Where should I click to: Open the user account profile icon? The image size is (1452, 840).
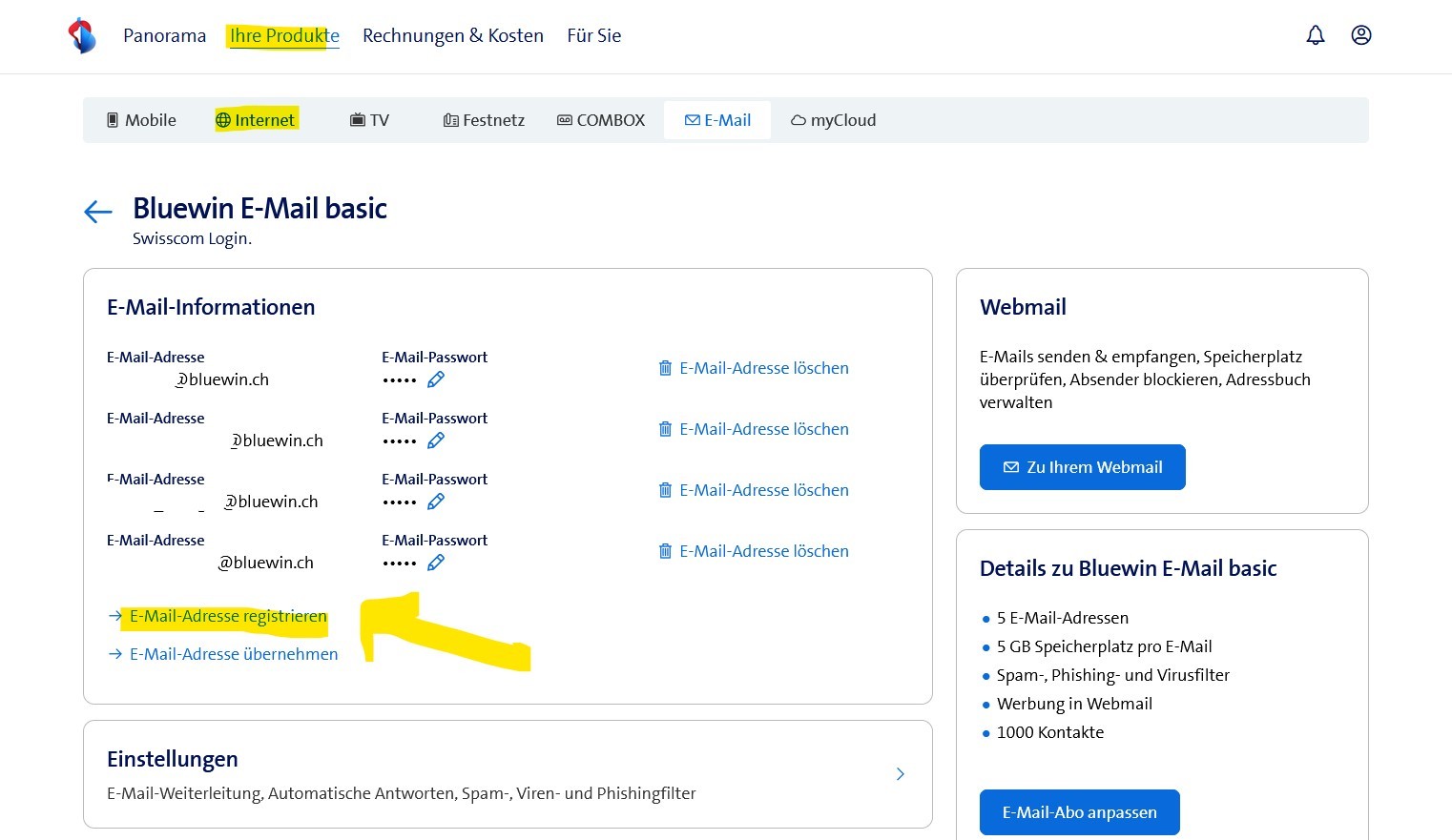pyautogui.click(x=1360, y=35)
